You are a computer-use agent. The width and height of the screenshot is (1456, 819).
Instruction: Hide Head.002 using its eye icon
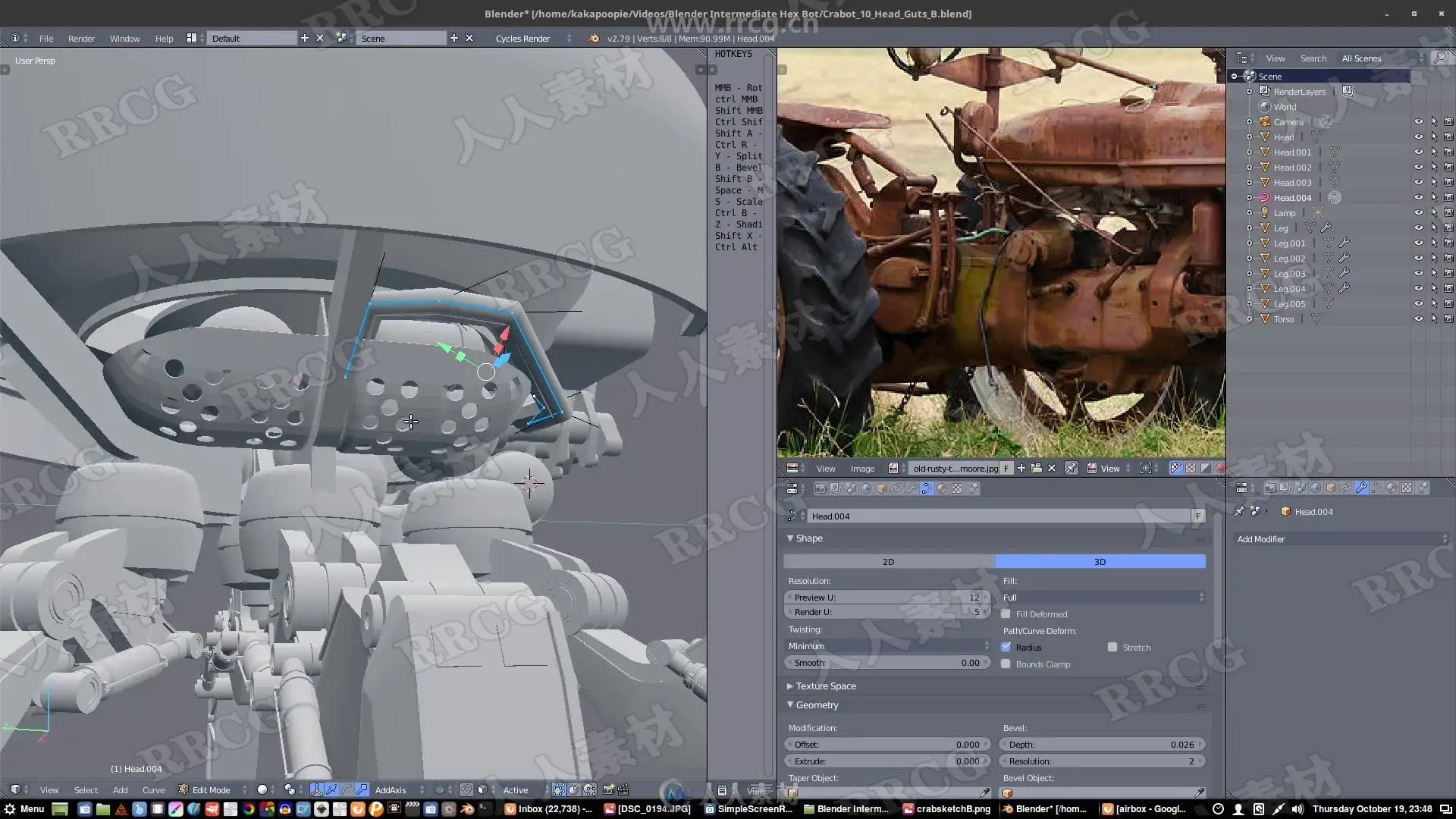pyautogui.click(x=1418, y=168)
